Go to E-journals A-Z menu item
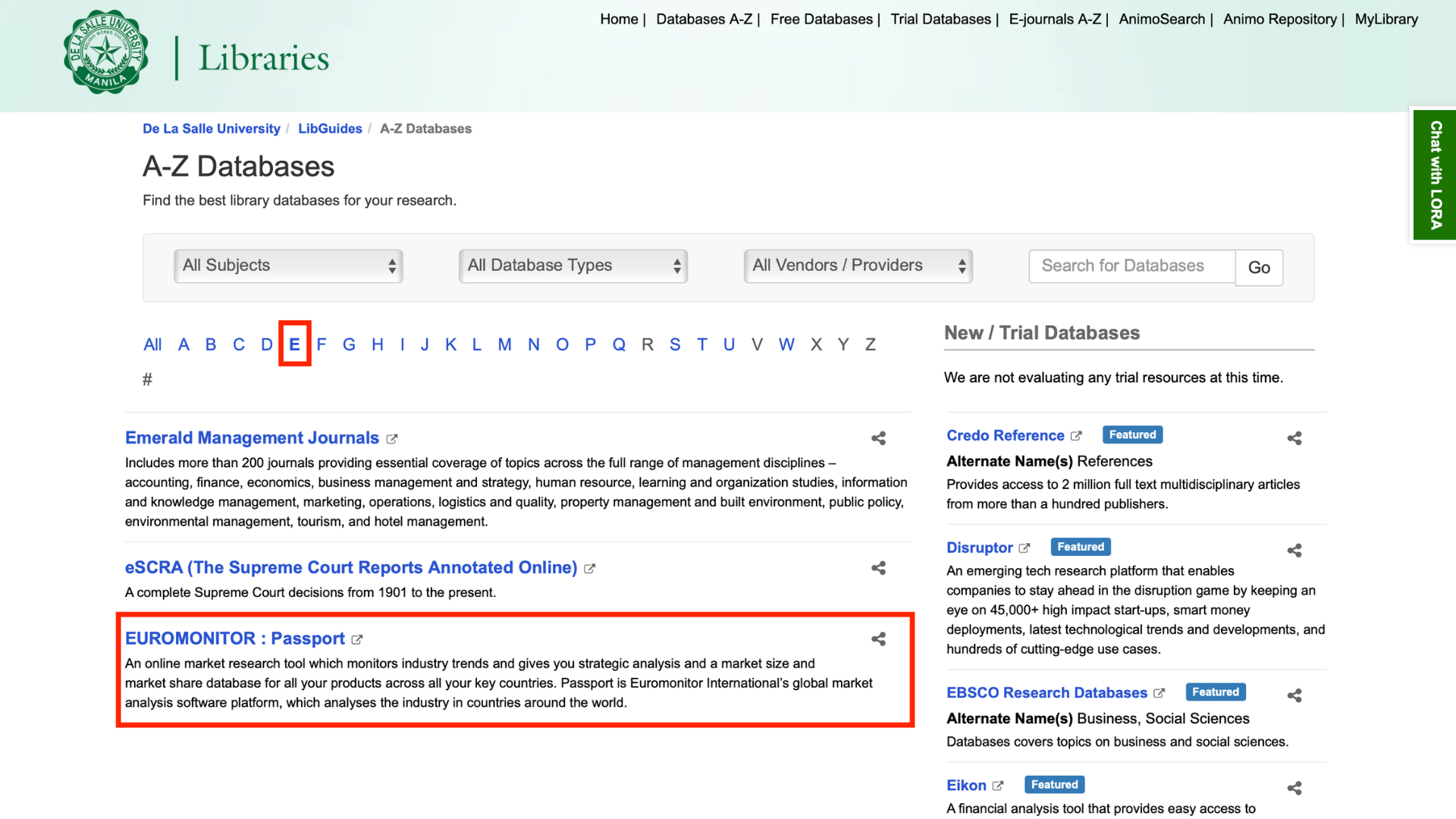This screenshot has height=819, width=1456. [1054, 19]
